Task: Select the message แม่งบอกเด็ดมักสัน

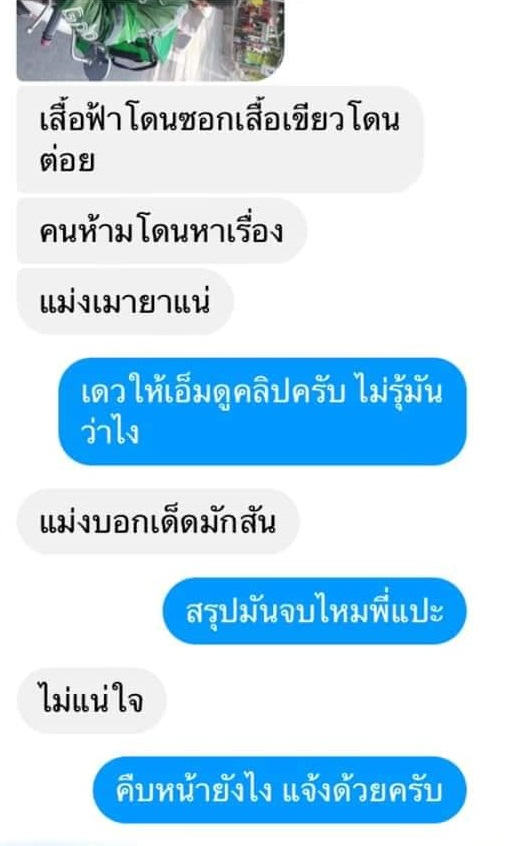Action: pos(158,522)
